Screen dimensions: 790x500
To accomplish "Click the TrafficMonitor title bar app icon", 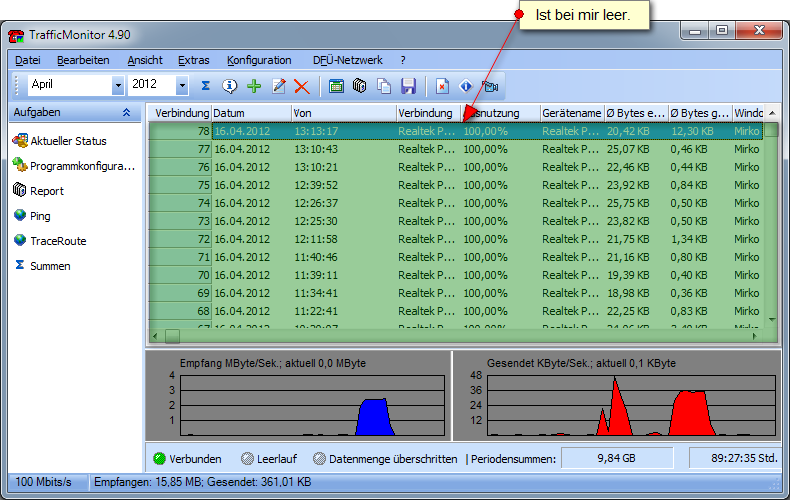I will [x=17, y=35].
